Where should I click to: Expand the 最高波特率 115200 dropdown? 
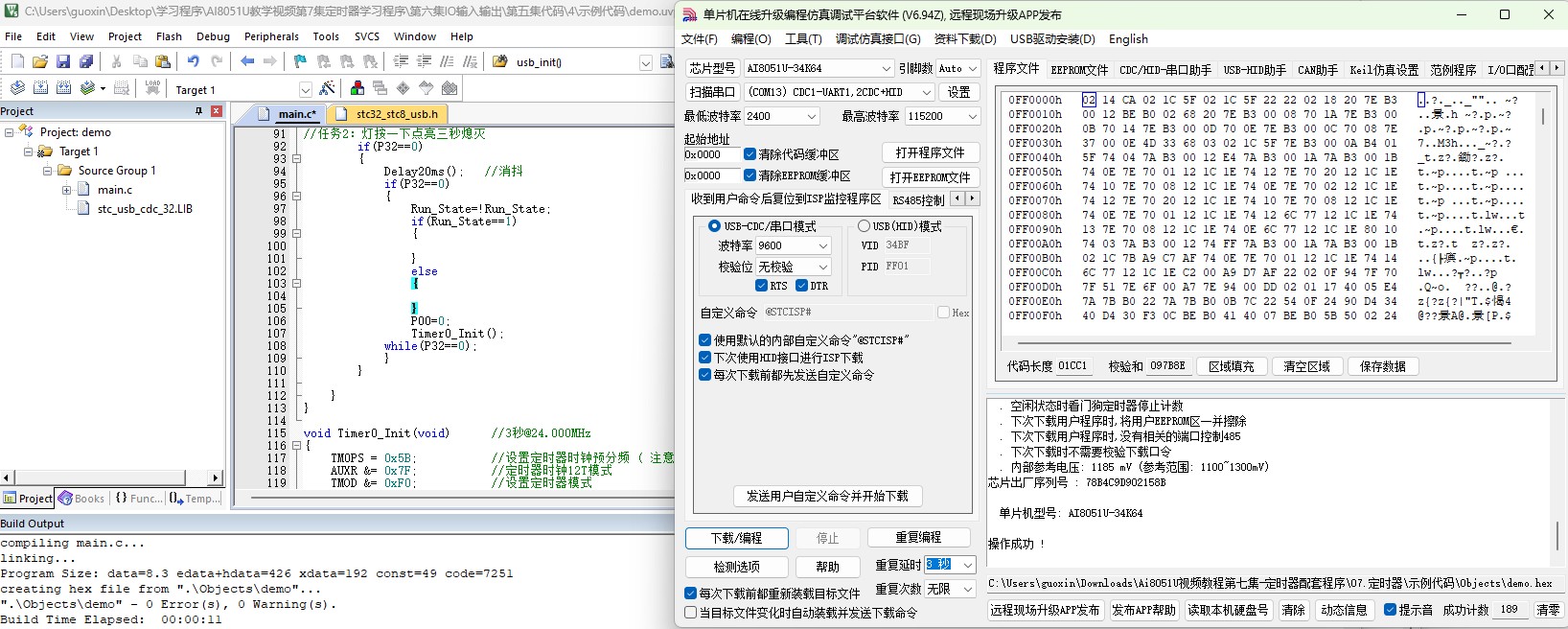[972, 117]
